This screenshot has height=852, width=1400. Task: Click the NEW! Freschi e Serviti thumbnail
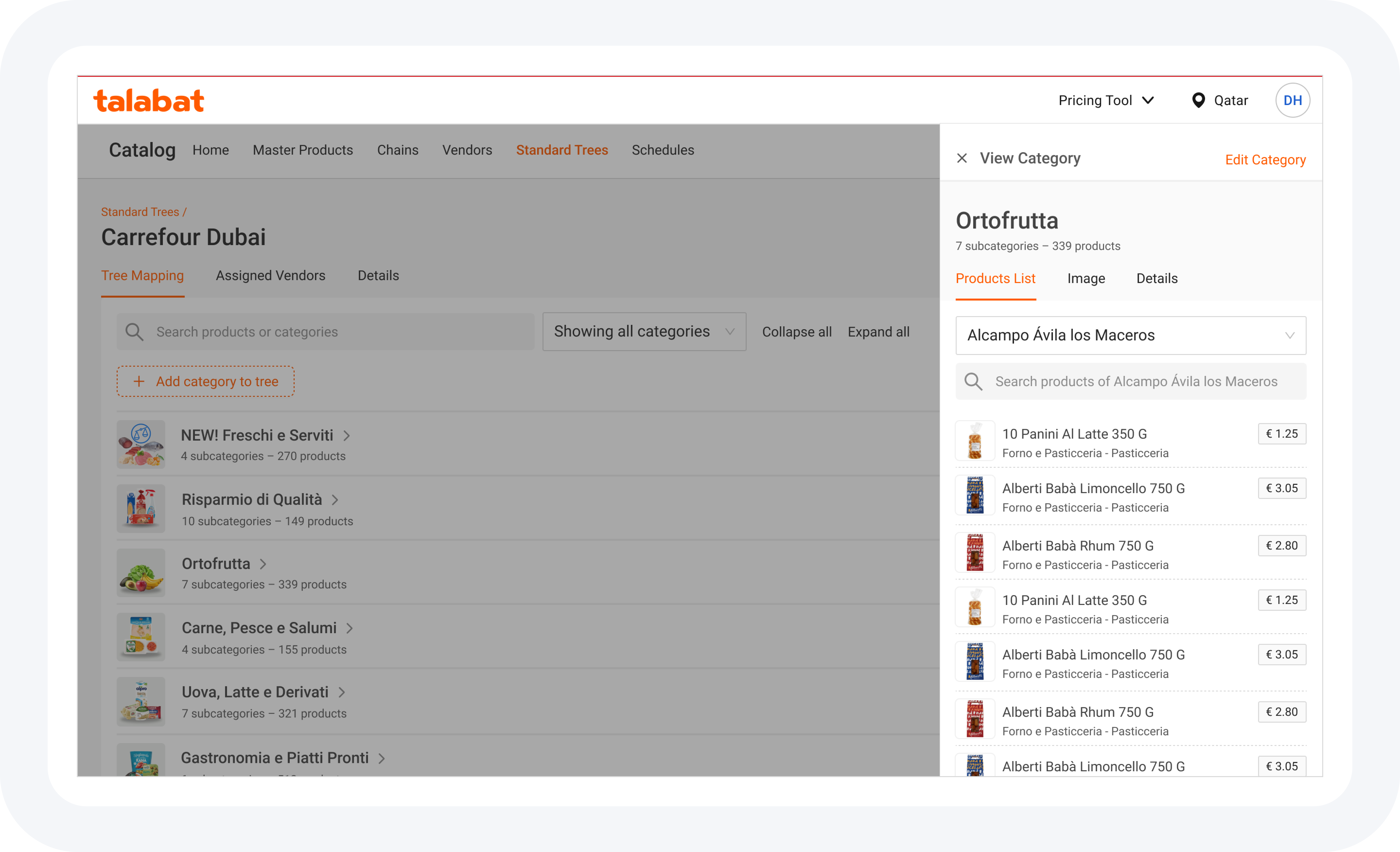(141, 444)
